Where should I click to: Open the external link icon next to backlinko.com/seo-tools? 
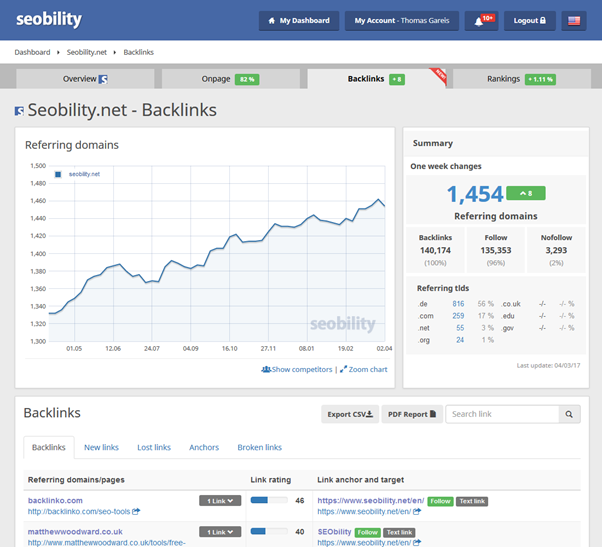click(136, 511)
